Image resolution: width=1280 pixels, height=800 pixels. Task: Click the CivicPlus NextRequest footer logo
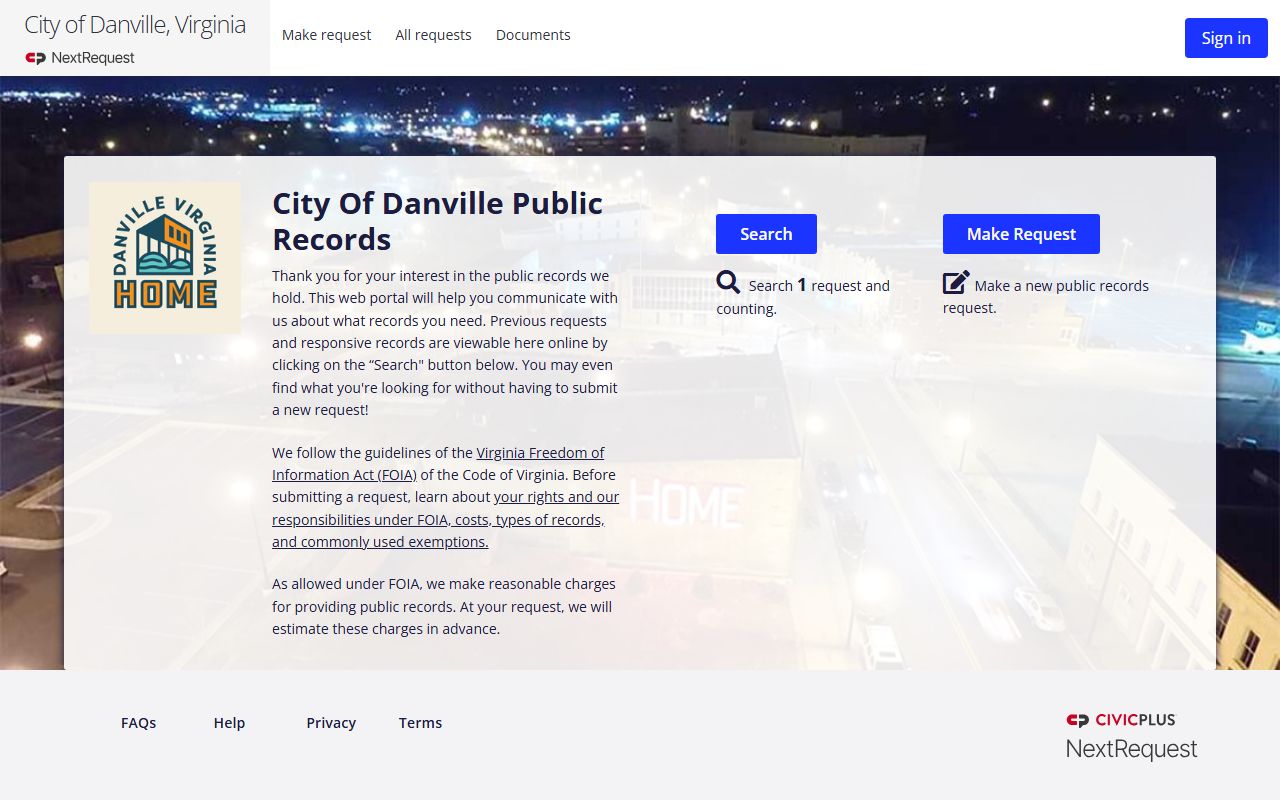[x=1131, y=736]
